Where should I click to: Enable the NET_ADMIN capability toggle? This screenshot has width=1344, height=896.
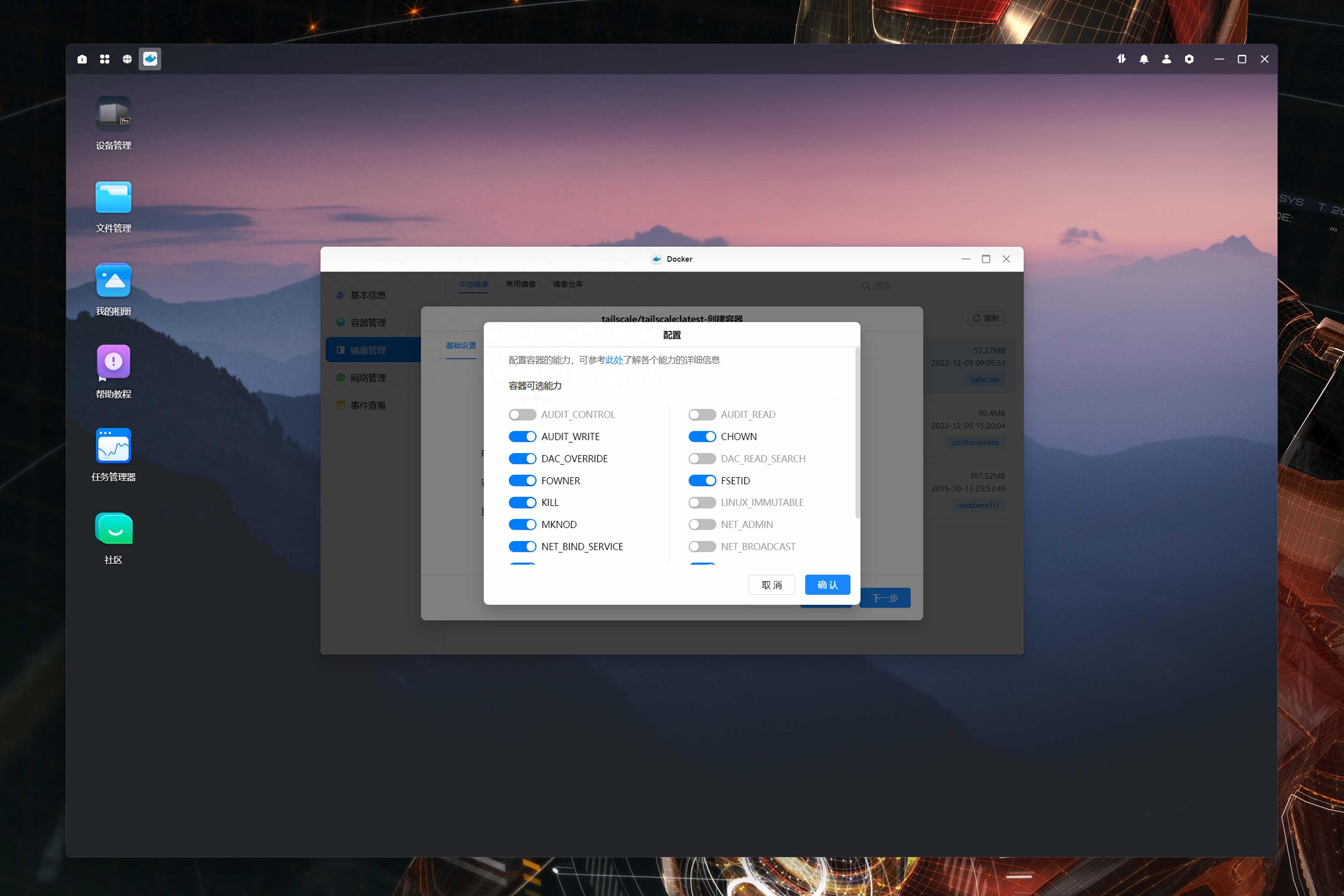702,524
